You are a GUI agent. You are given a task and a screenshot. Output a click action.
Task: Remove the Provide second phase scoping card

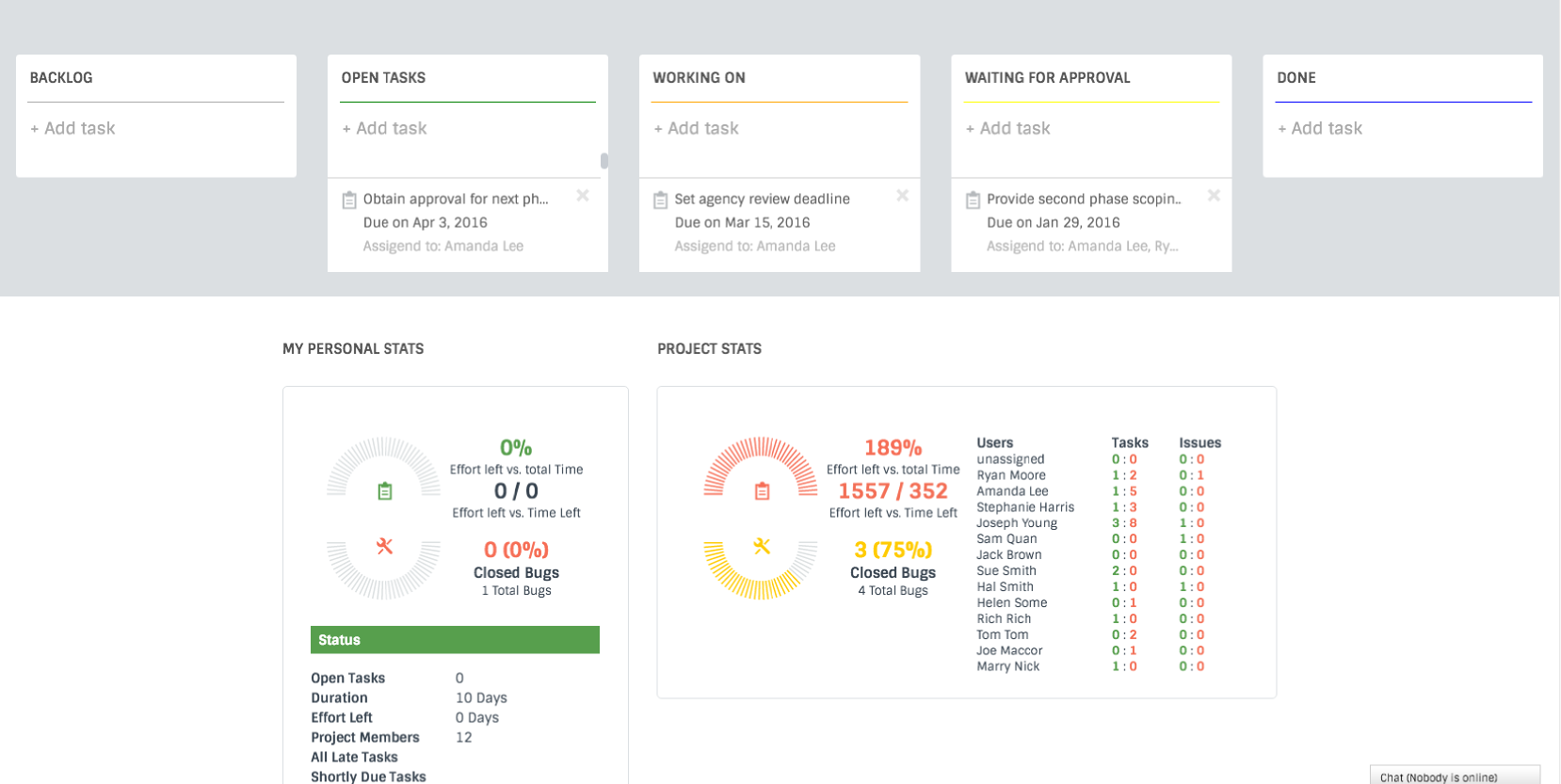[x=1214, y=196]
